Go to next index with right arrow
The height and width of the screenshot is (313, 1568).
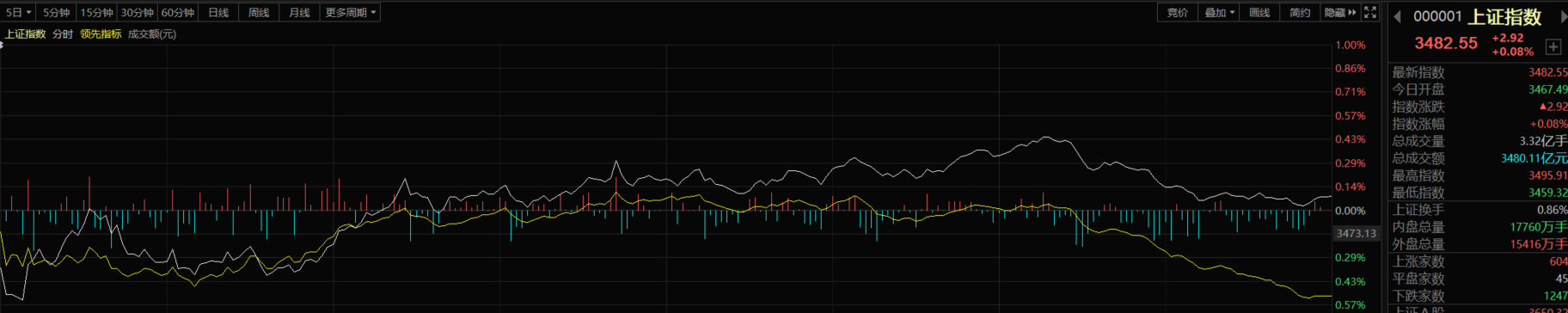pyautogui.click(x=1564, y=16)
